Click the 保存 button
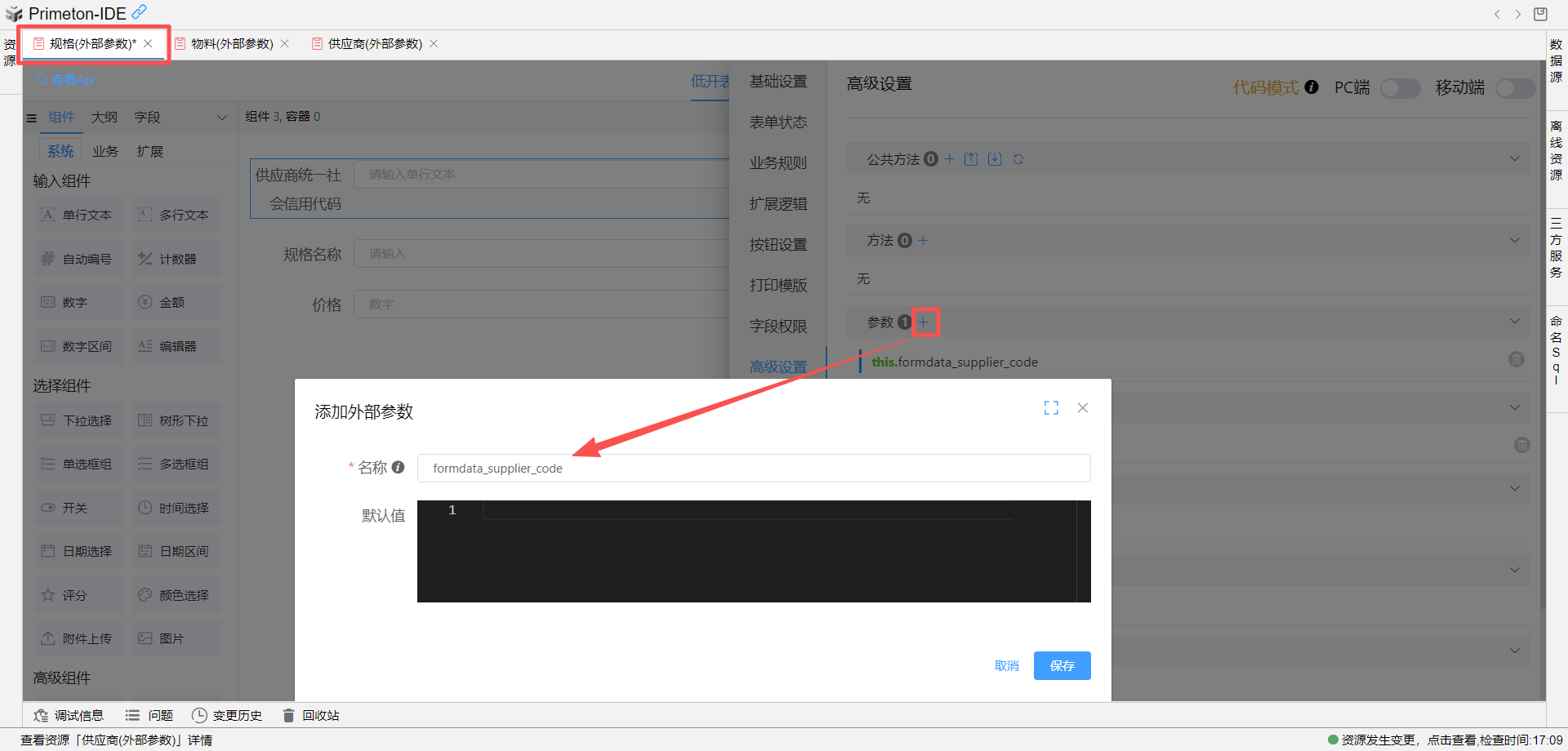The width and height of the screenshot is (1568, 751). coord(1062,666)
